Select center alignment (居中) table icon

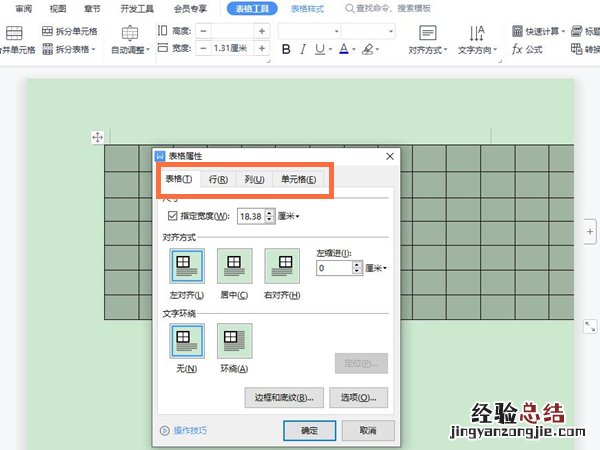click(234, 266)
